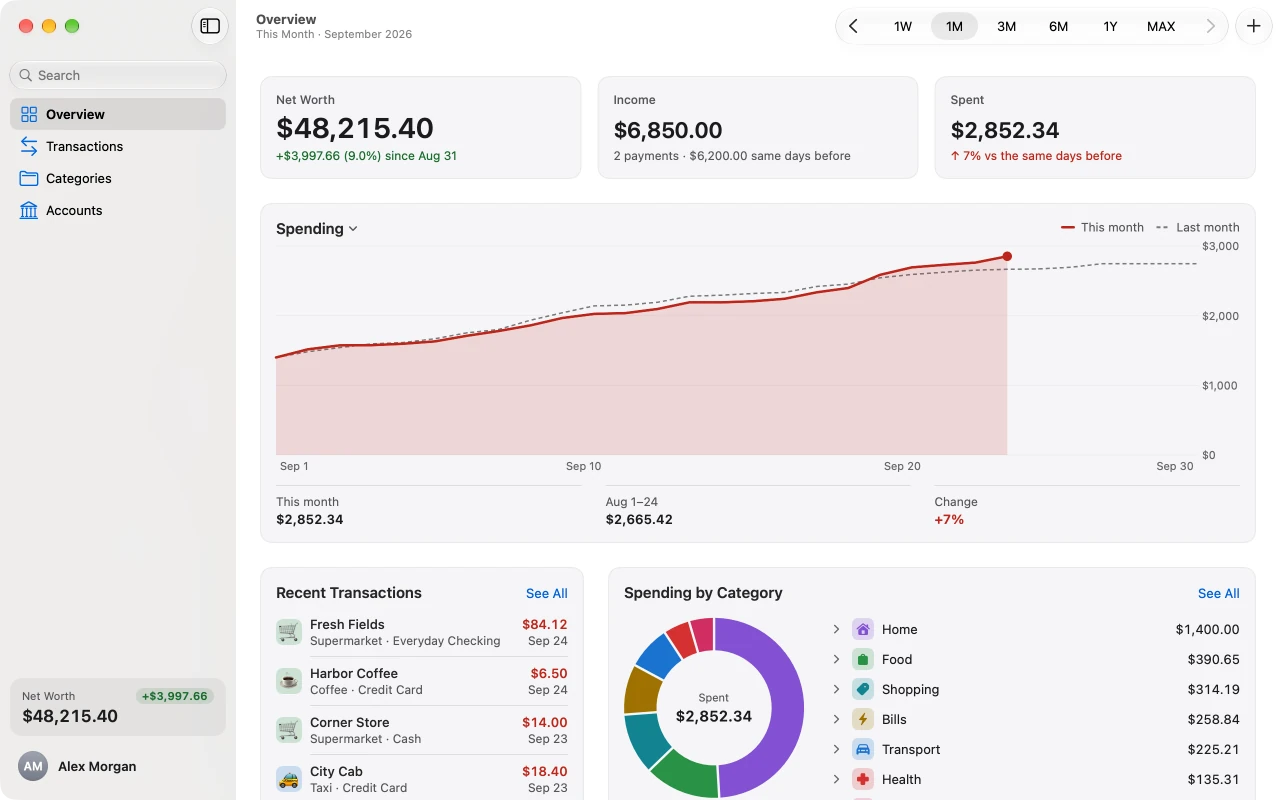Go to next period with right chevron
The height and width of the screenshot is (800, 1280).
pos(1210,26)
